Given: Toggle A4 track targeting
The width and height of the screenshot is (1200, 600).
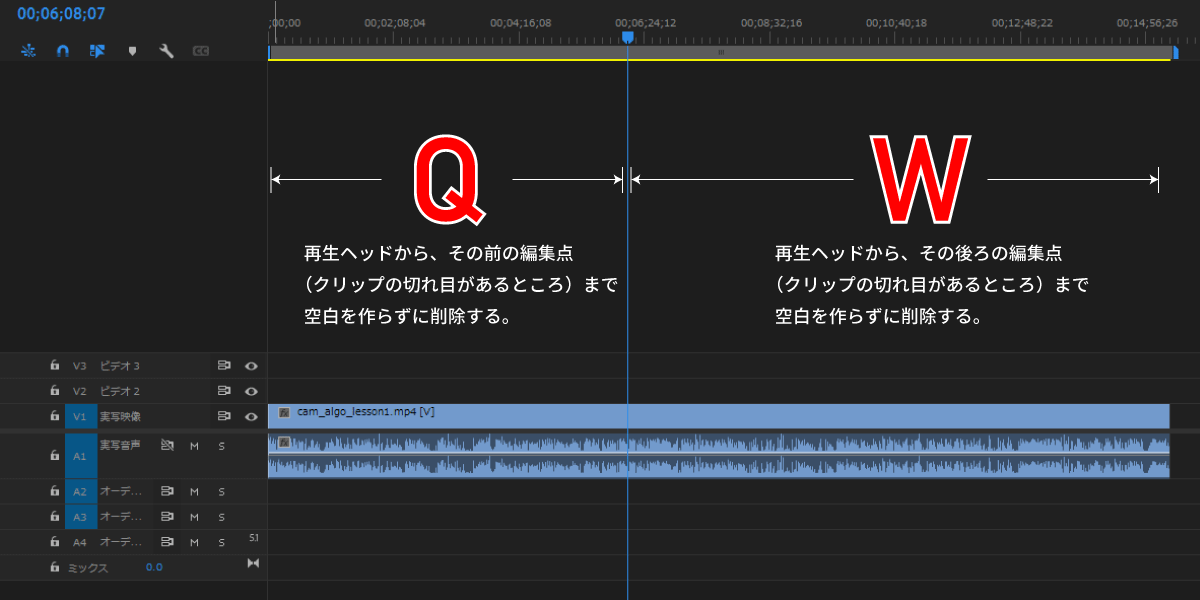Looking at the screenshot, I should click(80, 542).
